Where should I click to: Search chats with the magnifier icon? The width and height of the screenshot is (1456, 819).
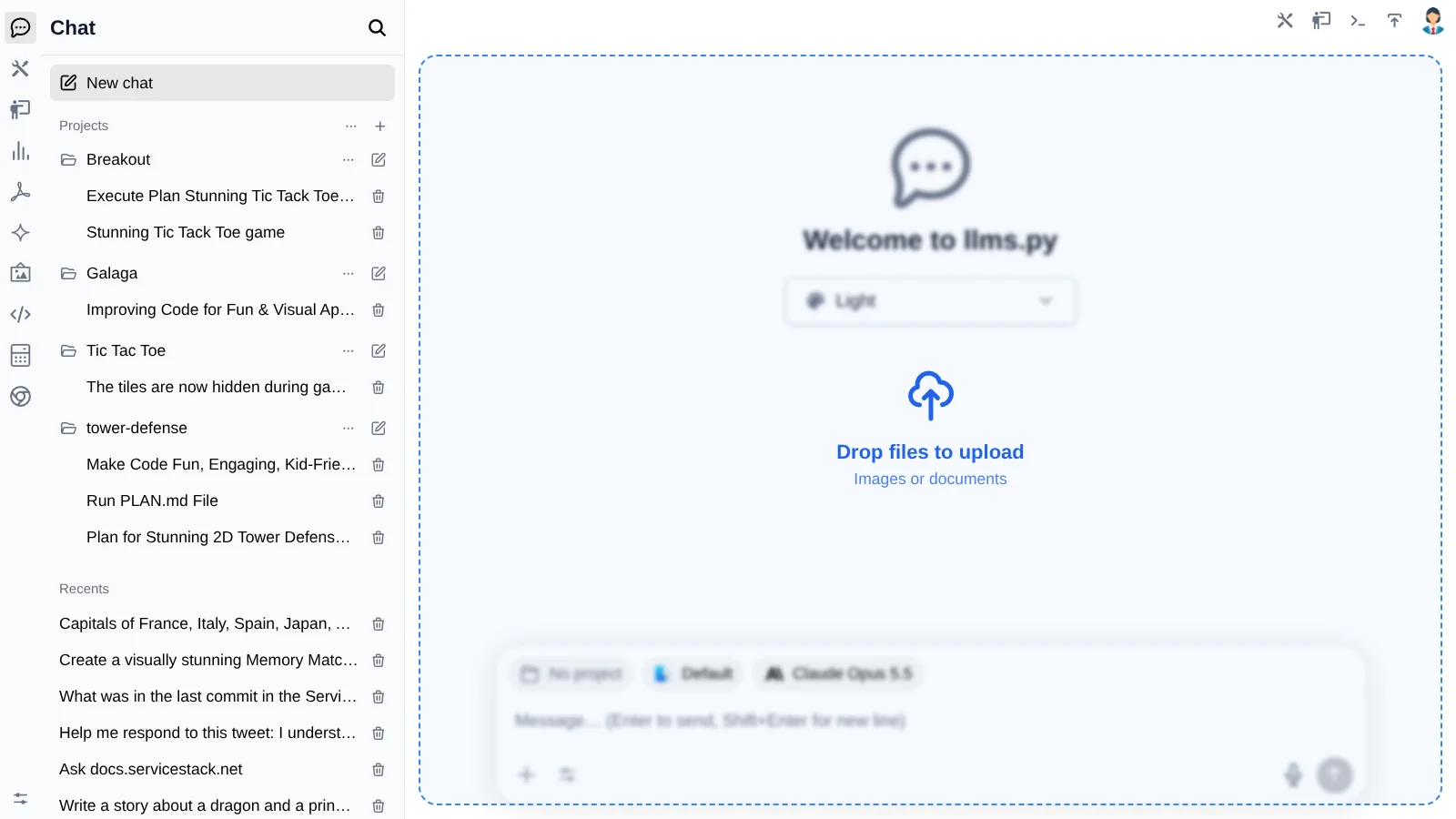pos(377,27)
